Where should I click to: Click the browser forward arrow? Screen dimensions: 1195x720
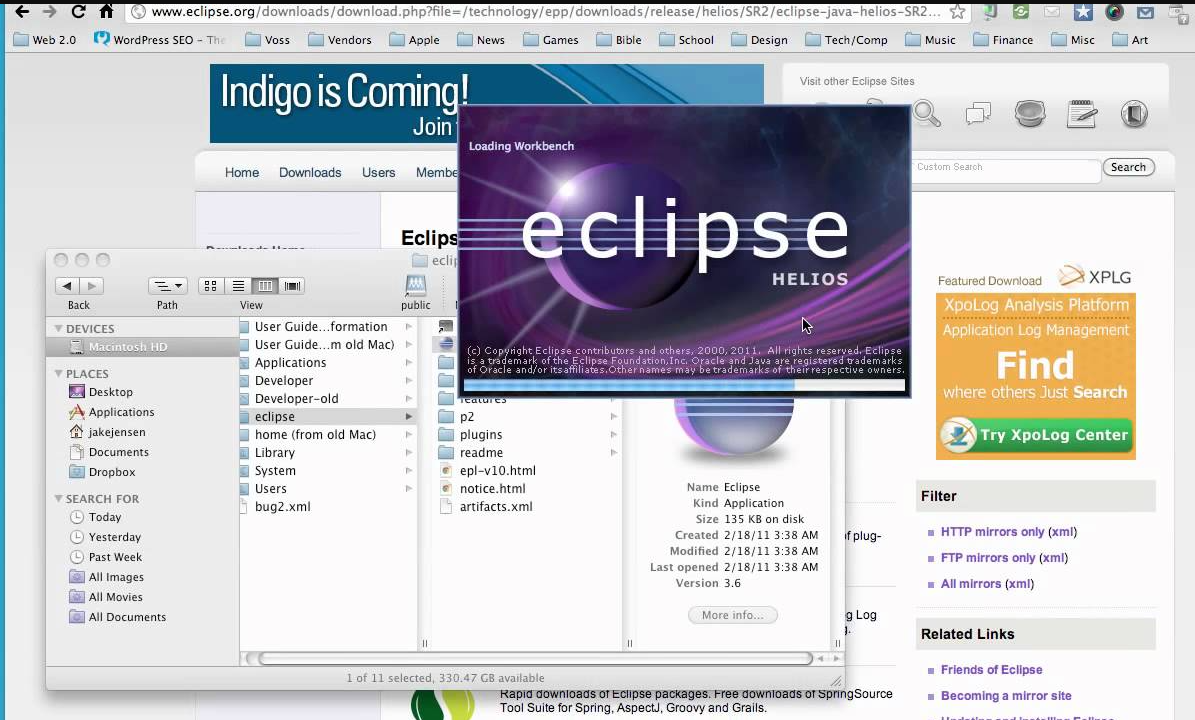(50, 11)
